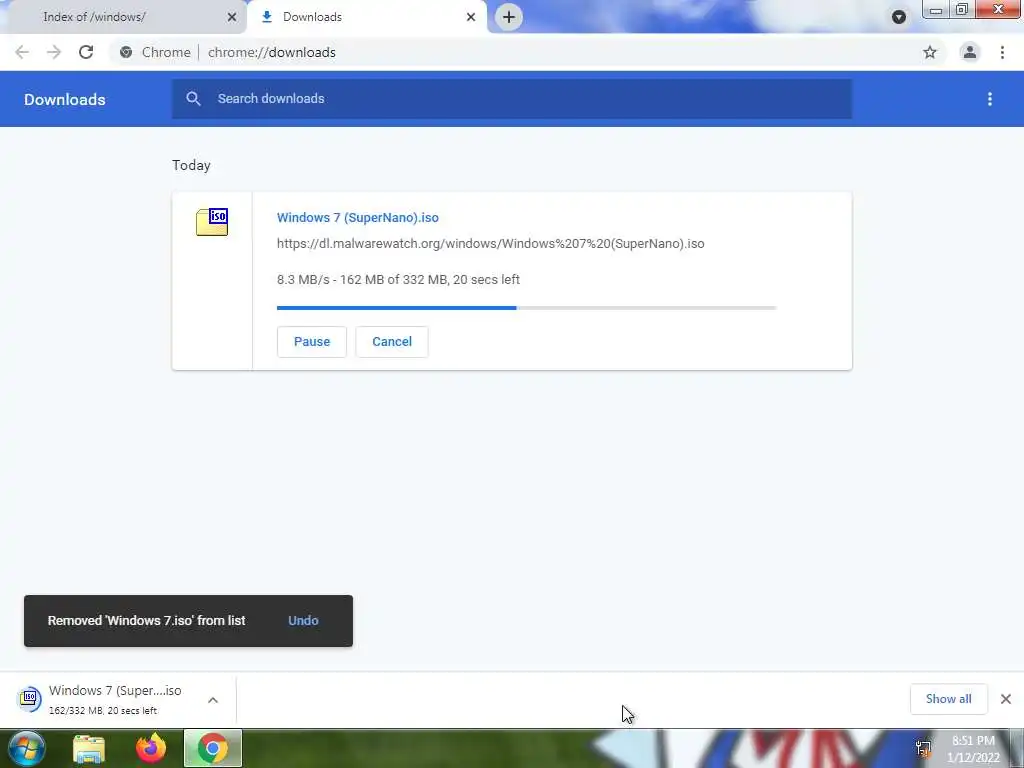Viewport: 1024px width, 768px height.
Task: Click the 'Removed Windows 7.iso from list' message
Action: 146,620
